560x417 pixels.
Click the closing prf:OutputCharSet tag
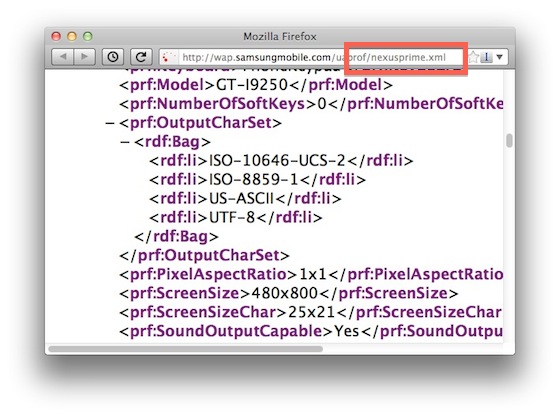coord(204,255)
